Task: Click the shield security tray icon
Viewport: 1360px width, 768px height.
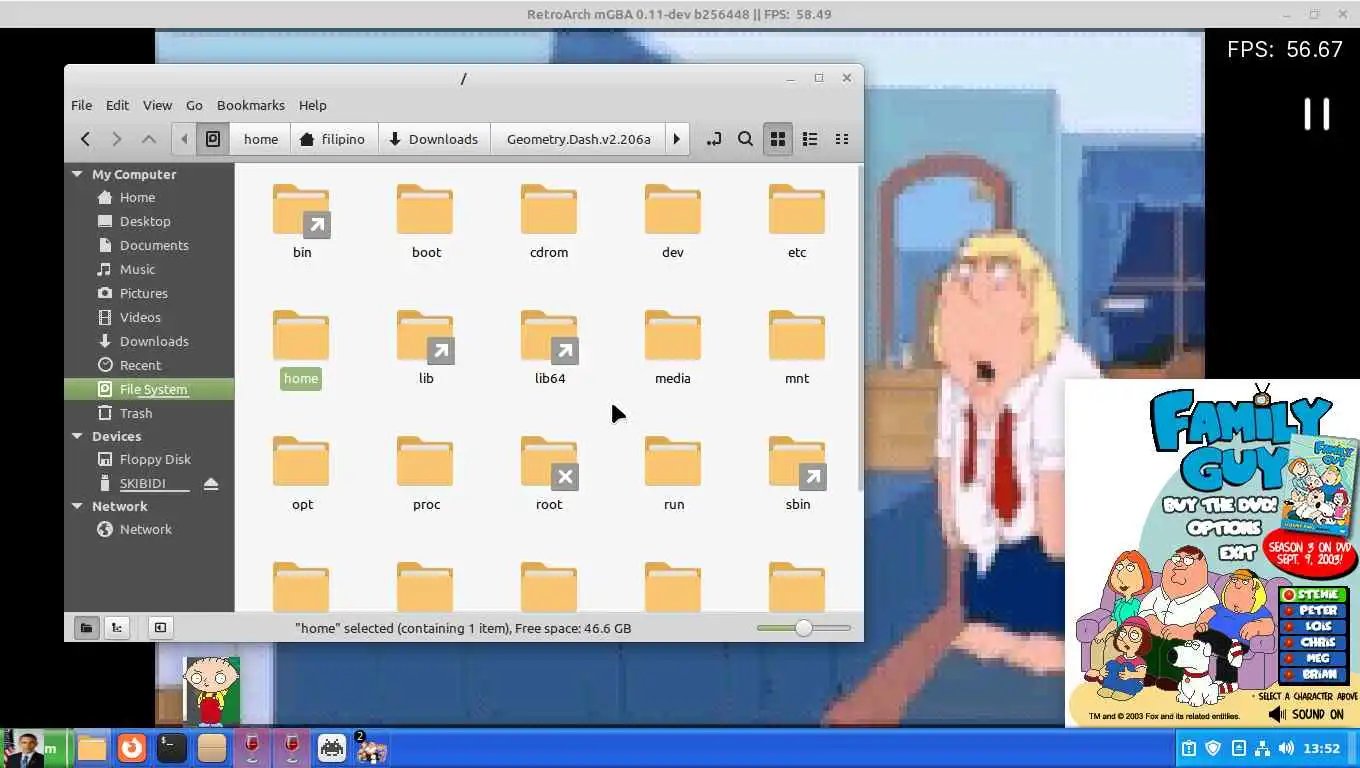Action: coord(1213,748)
